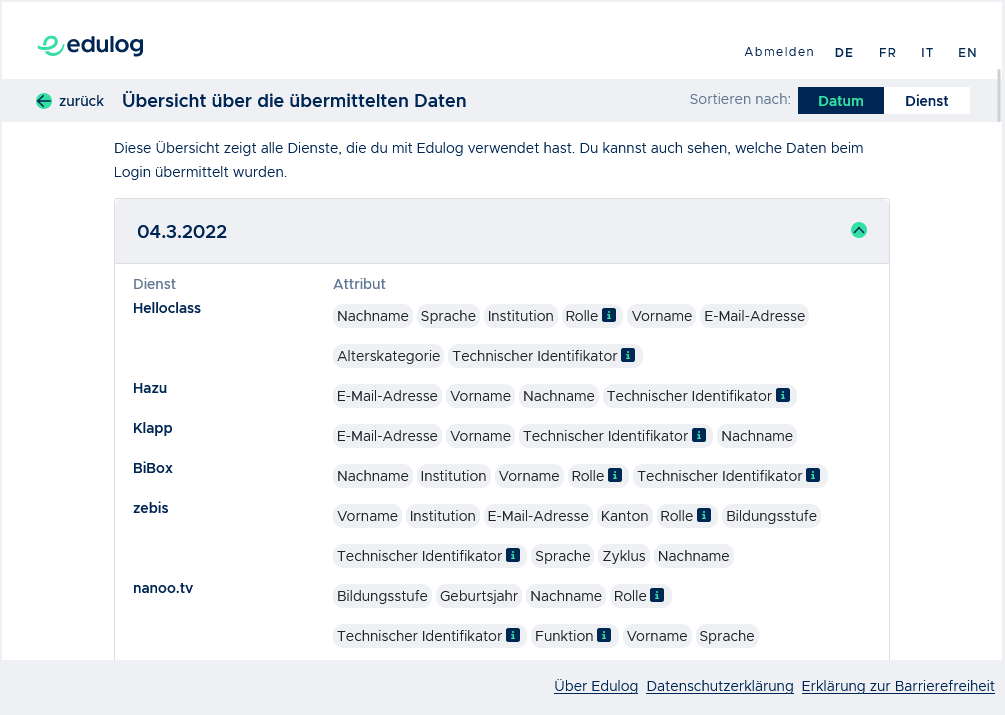Open info icon on nanoo.tv Funktion

604,635
